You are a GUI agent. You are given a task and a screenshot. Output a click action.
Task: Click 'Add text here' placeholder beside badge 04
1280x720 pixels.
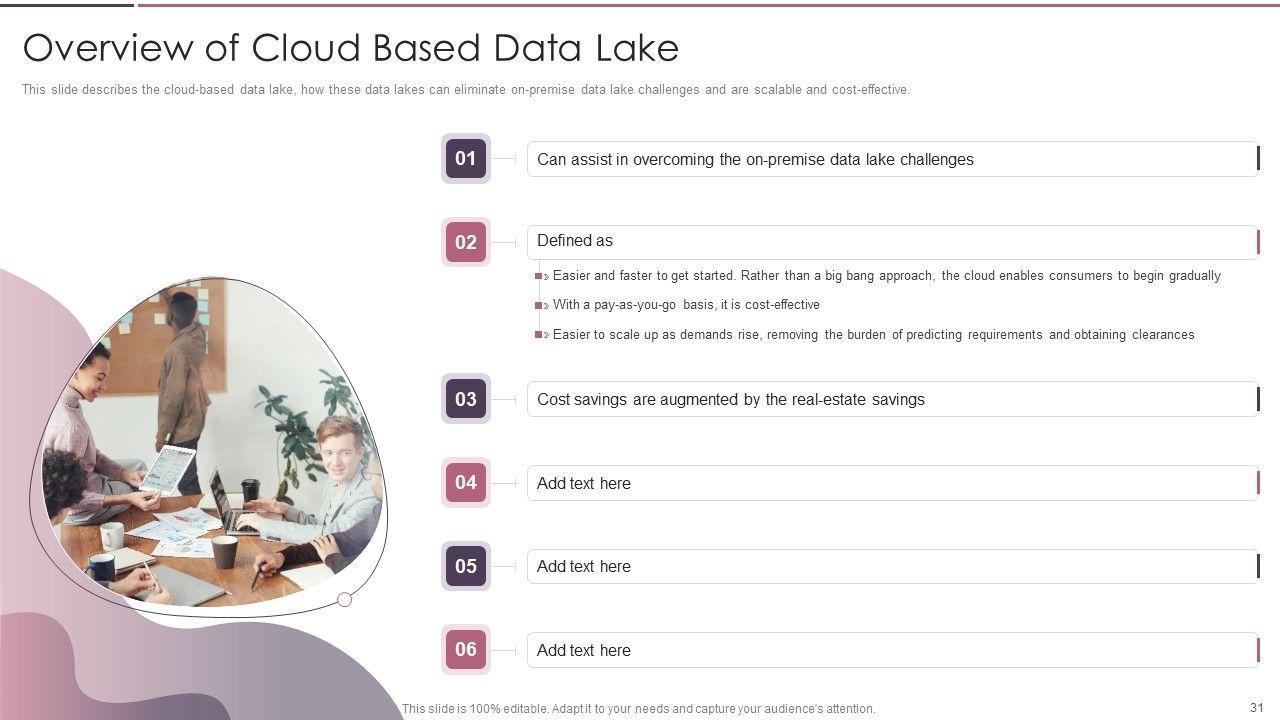coord(584,483)
